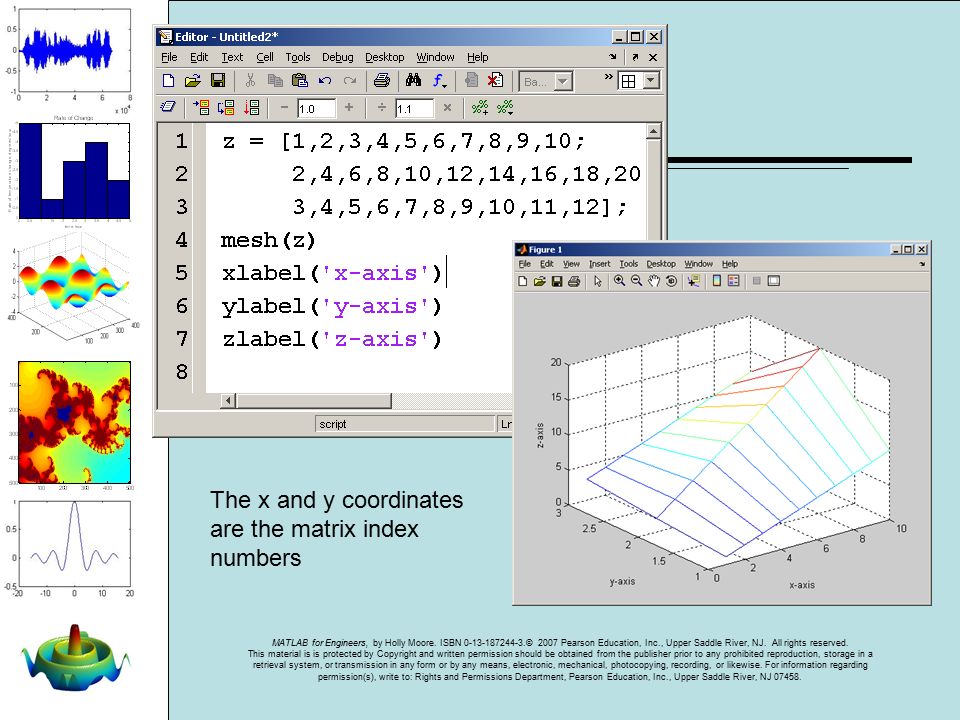Open the show cell titles percent dropdown icon
960x720 pixels.
[505, 108]
